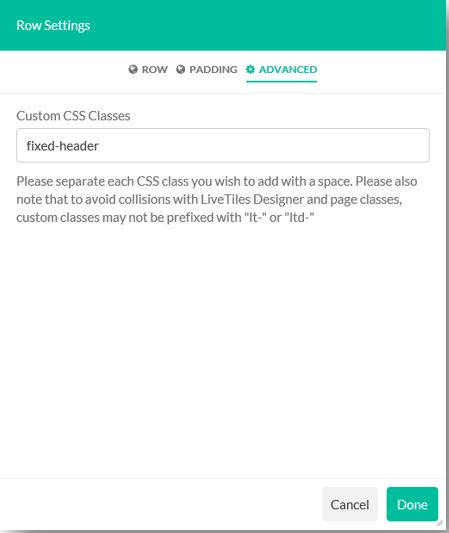
Task: Dismiss the dialog with Cancel
Action: pos(350,504)
